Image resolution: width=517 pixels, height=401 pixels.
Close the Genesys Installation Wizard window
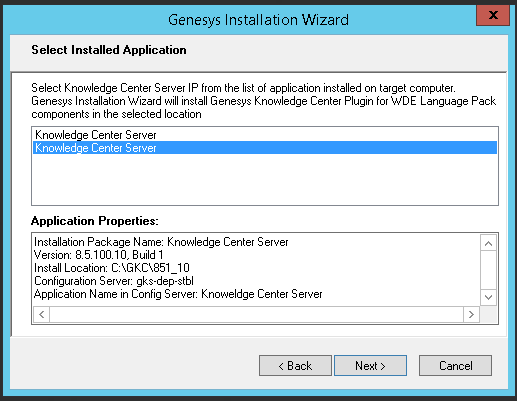pos(493,15)
